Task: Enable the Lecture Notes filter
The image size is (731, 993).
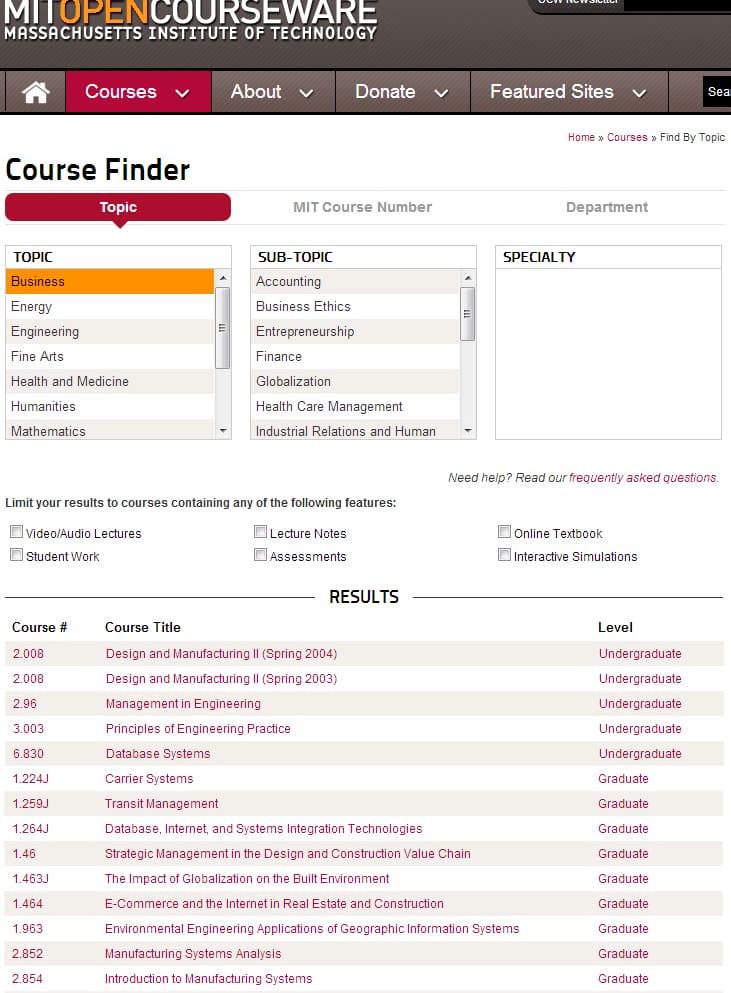Action: click(x=260, y=532)
